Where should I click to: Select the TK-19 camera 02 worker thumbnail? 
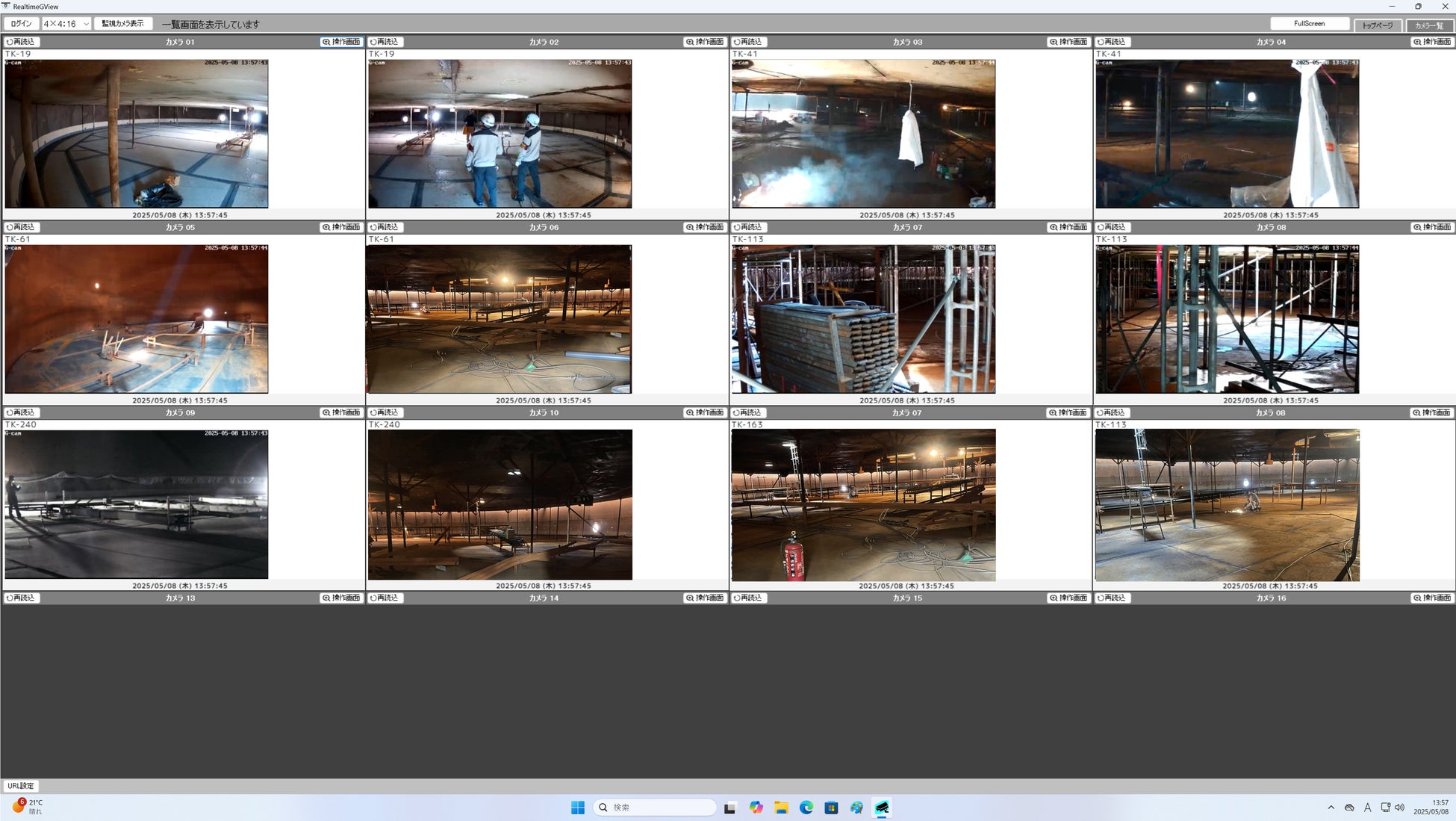(x=500, y=134)
